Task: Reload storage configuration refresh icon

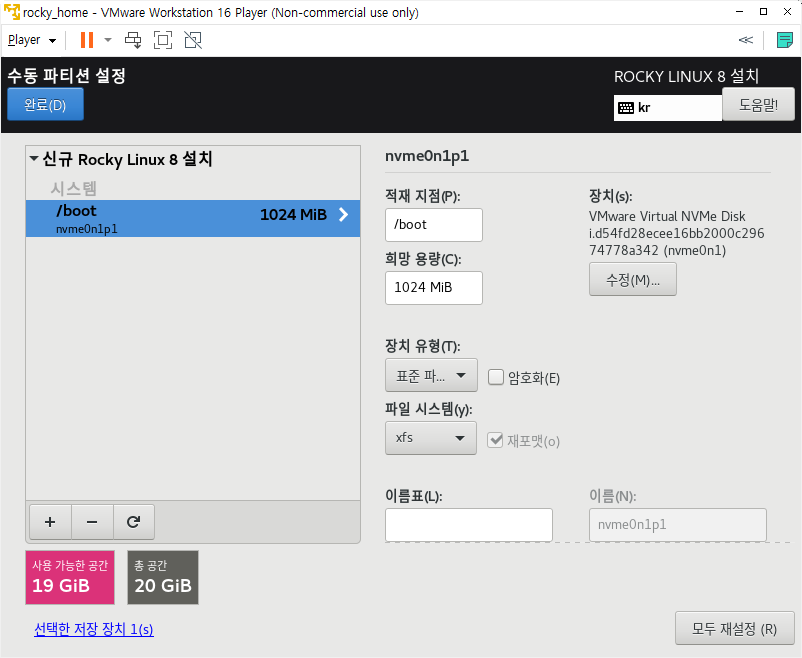Action: [x=133, y=522]
